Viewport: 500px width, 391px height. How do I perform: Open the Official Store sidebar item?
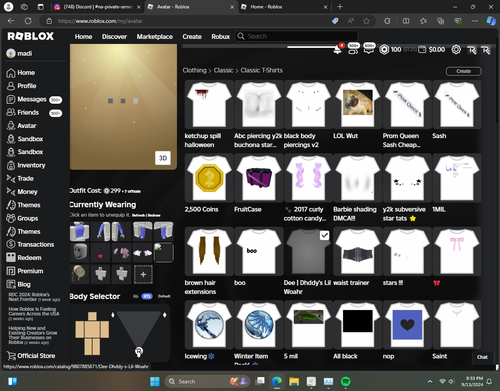31,356
